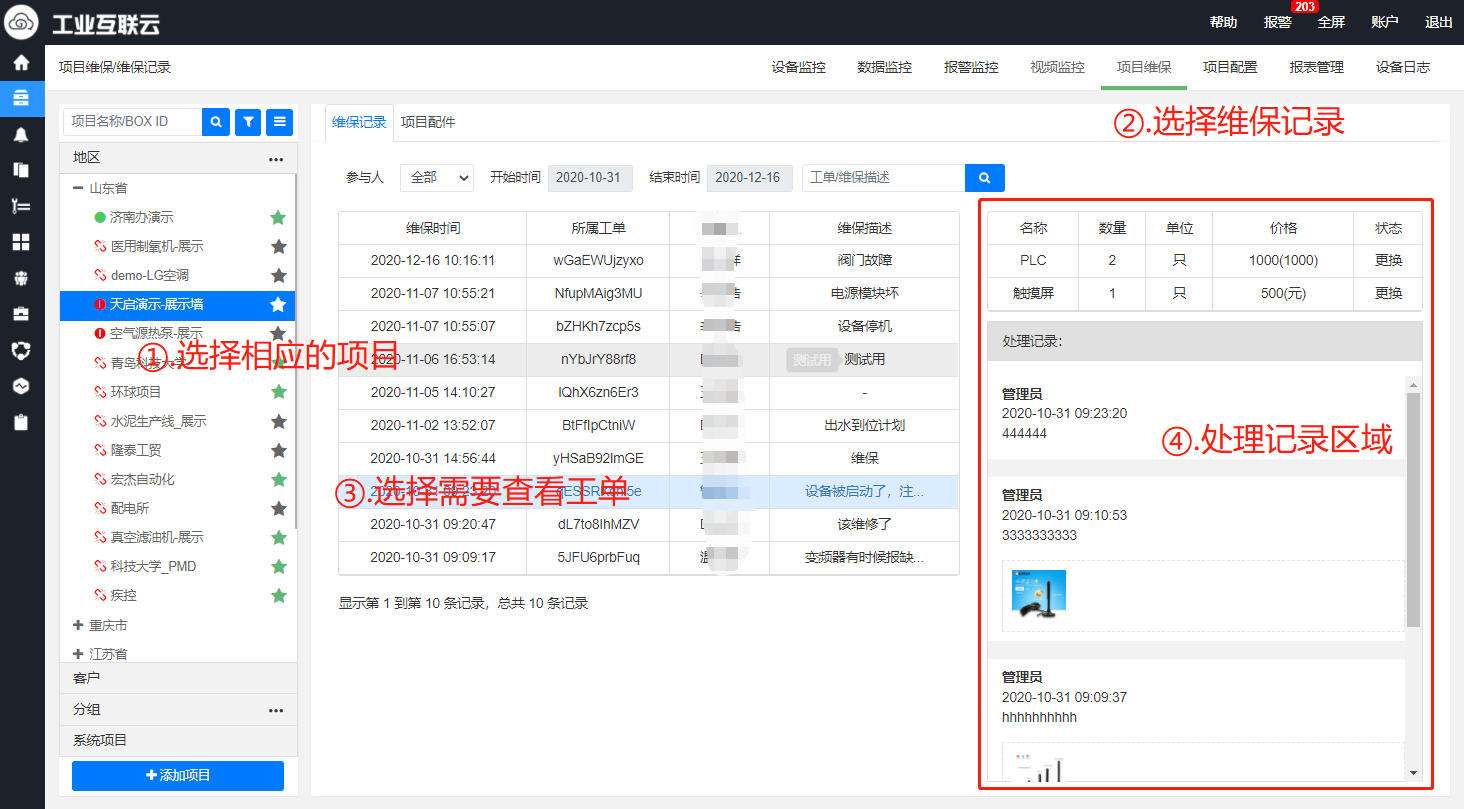1464x809 pixels.
Task: Collapse the 地区 section header
Action: pos(178,158)
